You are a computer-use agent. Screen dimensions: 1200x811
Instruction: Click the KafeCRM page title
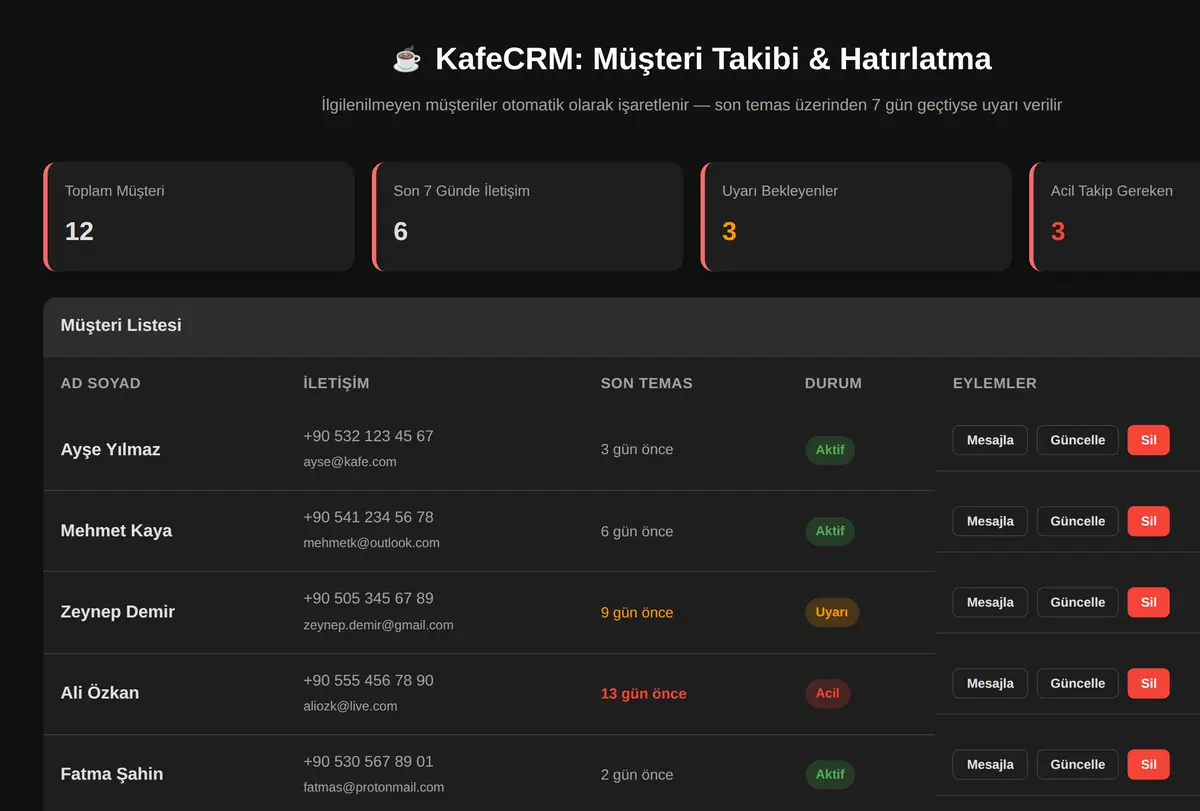(713, 59)
